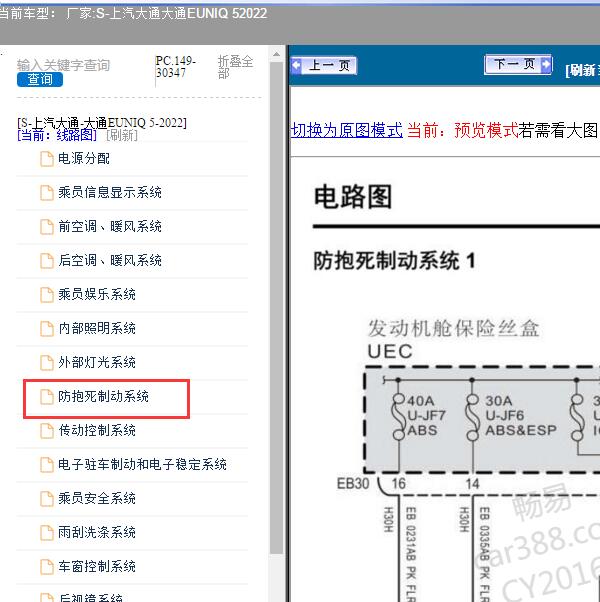Go to next page with 下一页
This screenshot has width=600, height=602.
(x=518, y=64)
